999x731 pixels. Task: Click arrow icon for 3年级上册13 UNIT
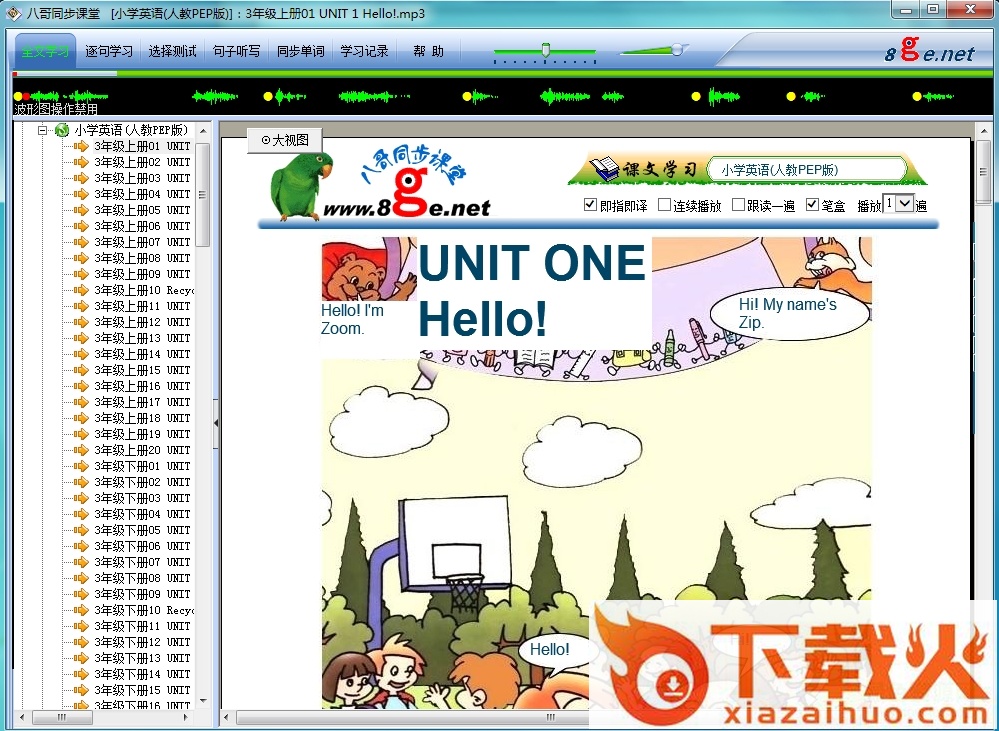pyautogui.click(x=81, y=338)
